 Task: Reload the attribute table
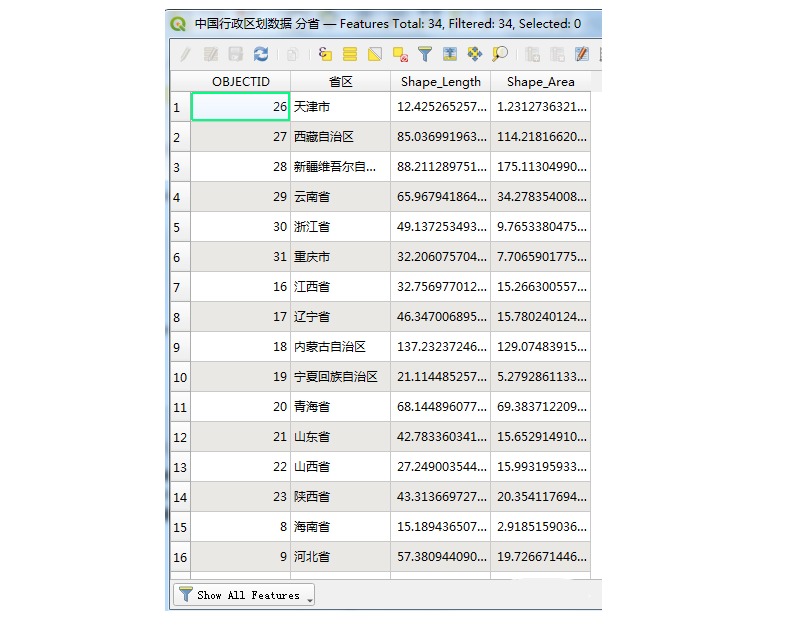pyautogui.click(x=261, y=54)
